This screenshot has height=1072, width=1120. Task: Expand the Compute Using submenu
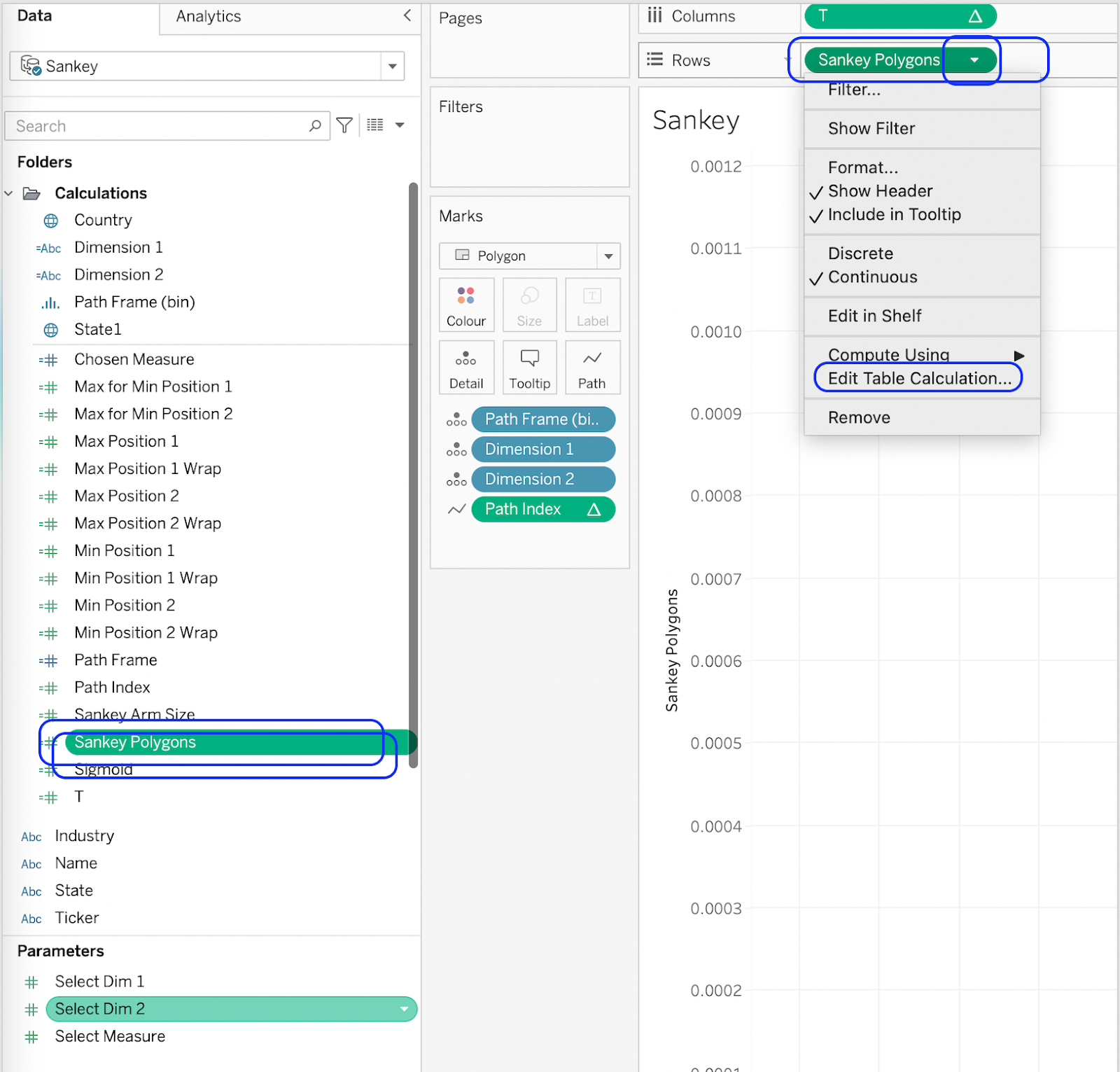coord(922,355)
